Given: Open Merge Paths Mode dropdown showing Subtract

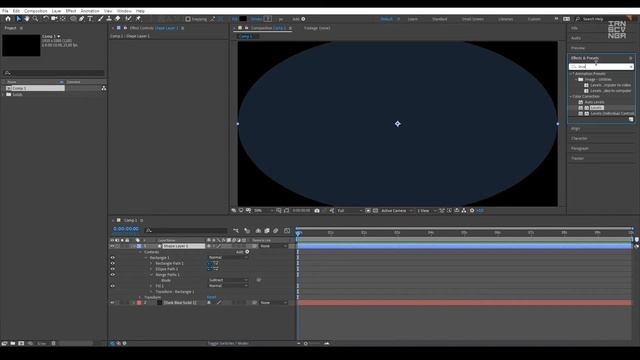Looking at the screenshot, I should [228, 280].
